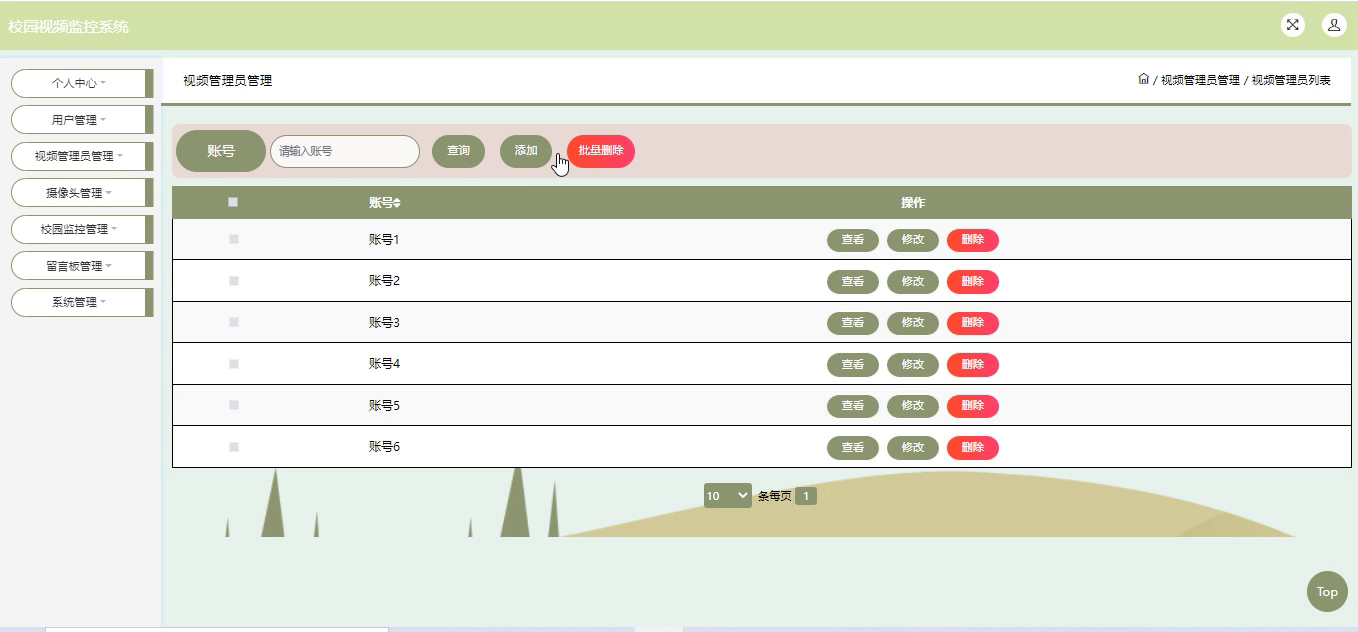Click the Top back-to-top button
The width and height of the screenshot is (1358, 632).
coord(1327,591)
